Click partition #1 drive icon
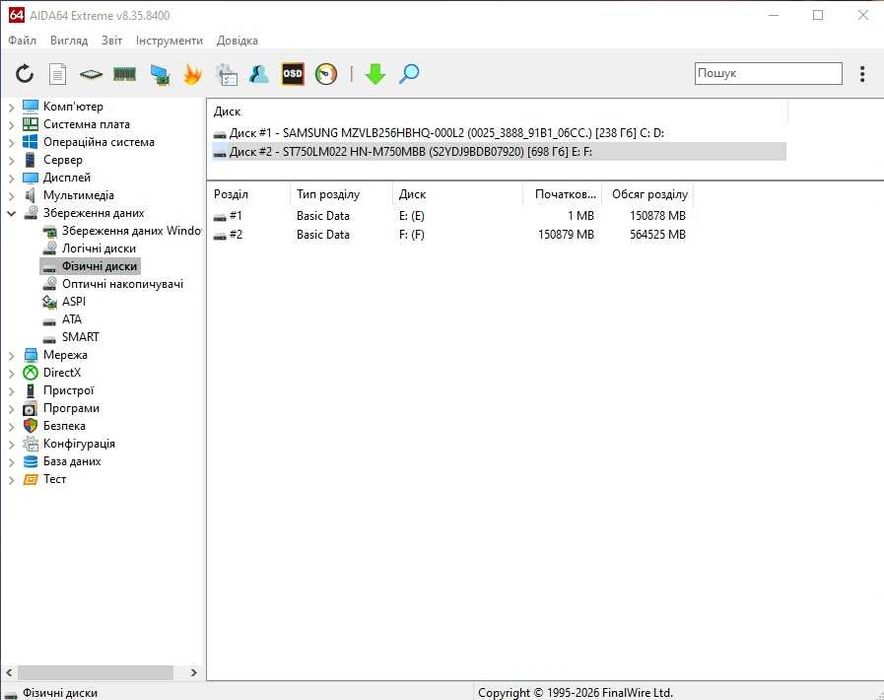This screenshot has width=884, height=700. click(x=220, y=216)
